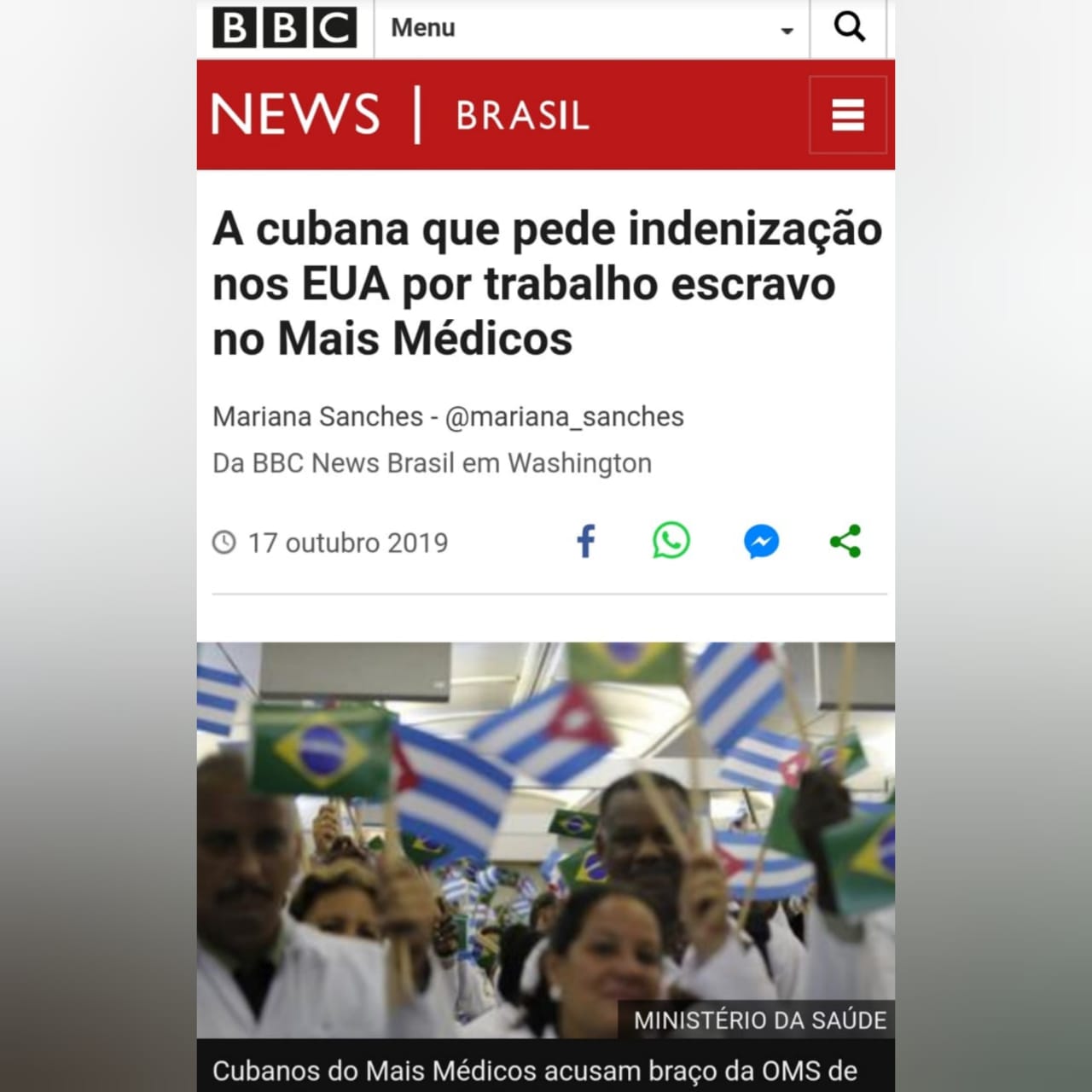The width and height of the screenshot is (1092, 1092).
Task: Open the generic share icon
Action: click(x=845, y=542)
